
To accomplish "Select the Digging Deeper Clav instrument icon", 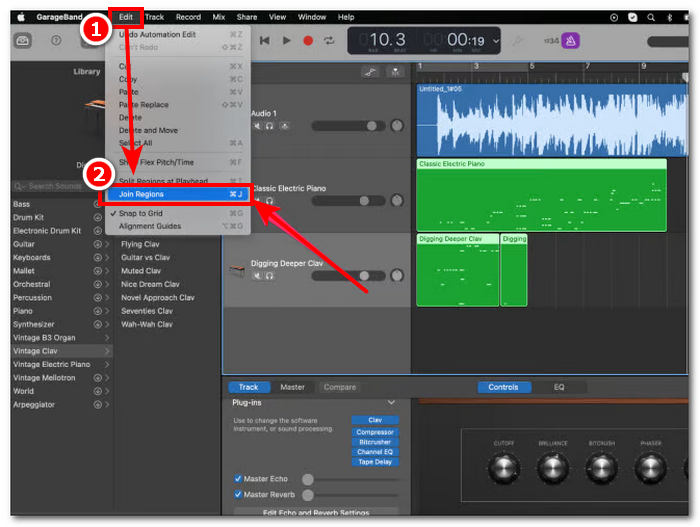I will [x=237, y=271].
